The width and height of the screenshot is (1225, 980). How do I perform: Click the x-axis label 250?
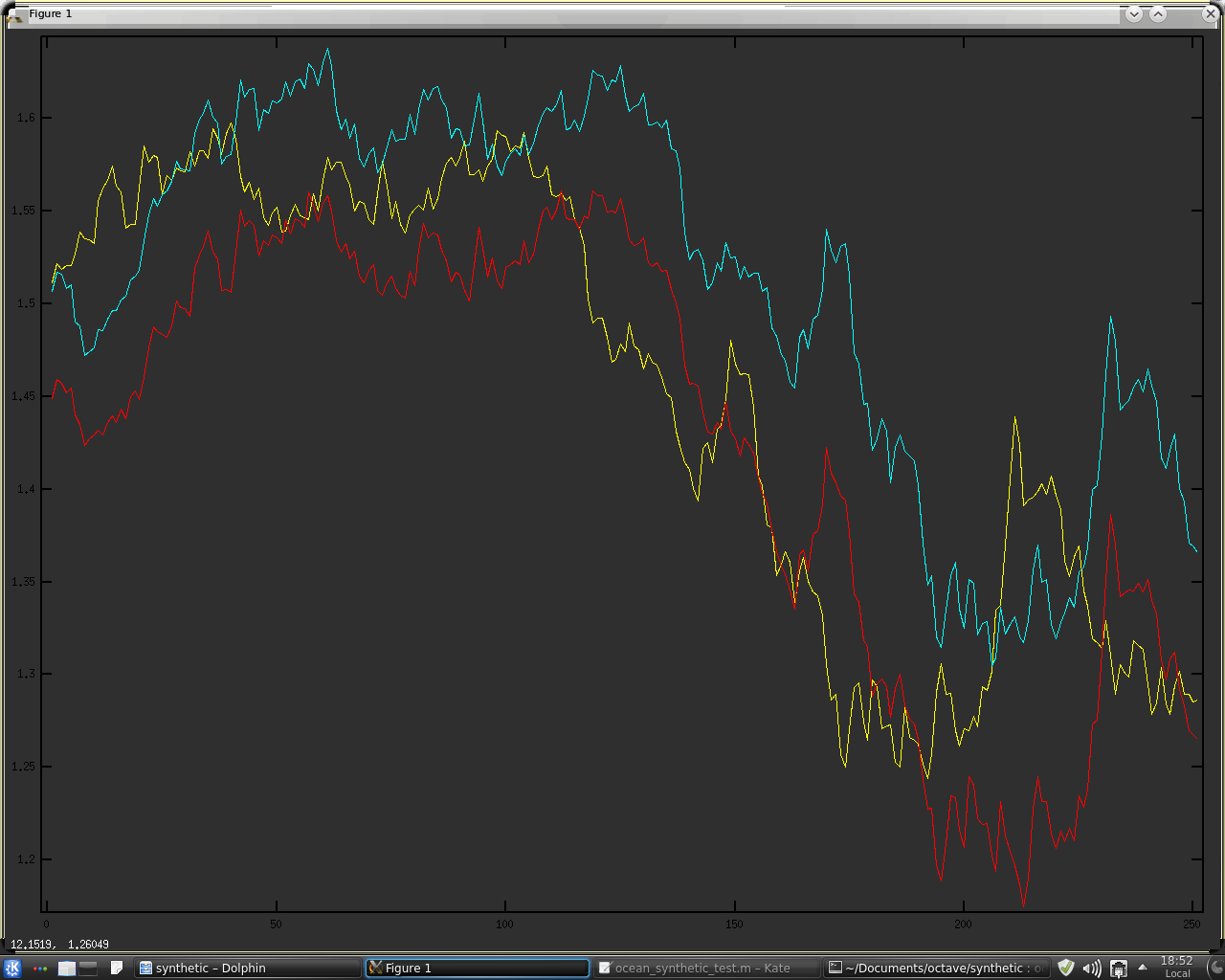pyautogui.click(x=1192, y=924)
